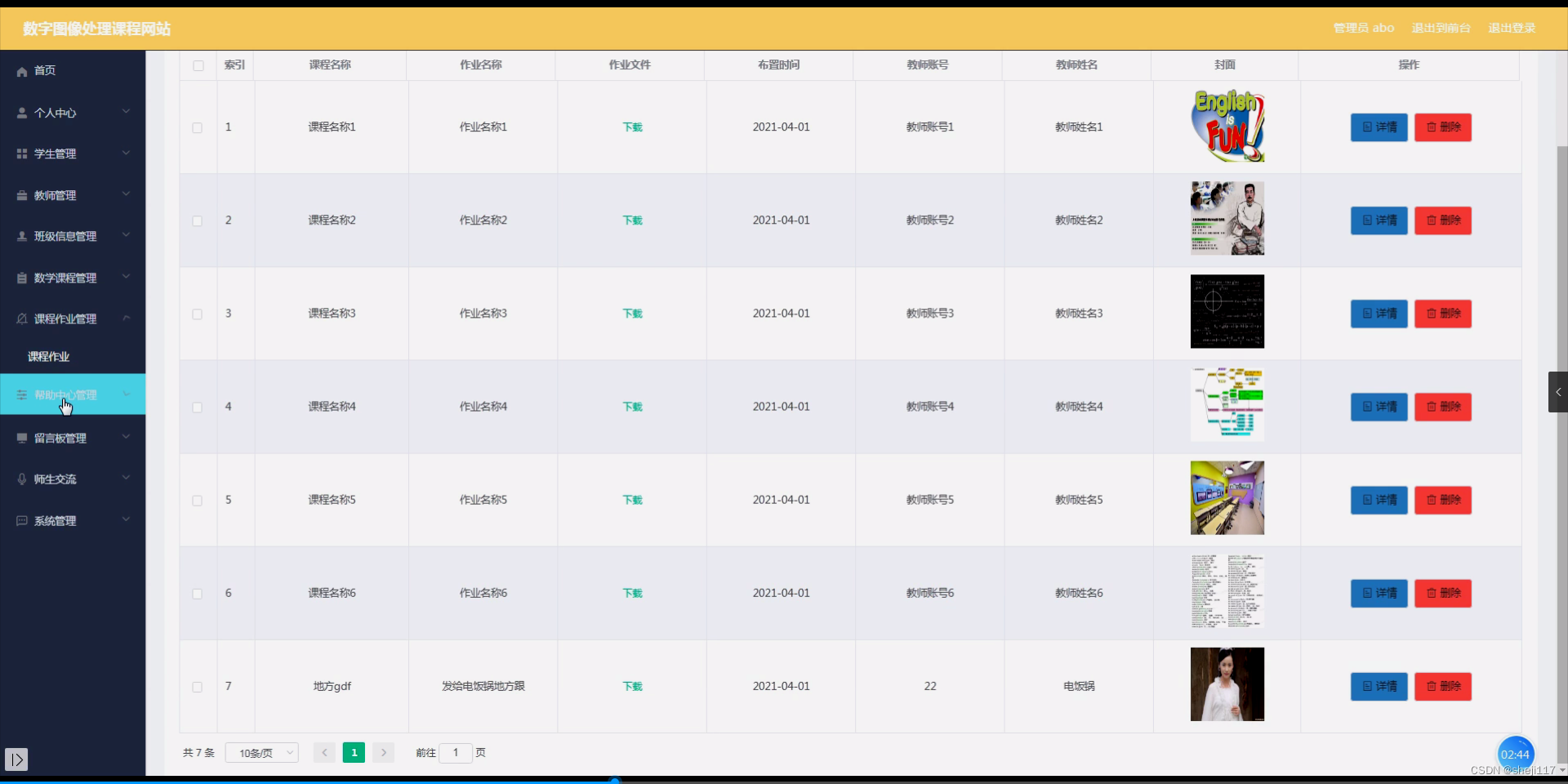Open the 10条/页 page size dropdown
The height and width of the screenshot is (784, 1568).
click(261, 752)
